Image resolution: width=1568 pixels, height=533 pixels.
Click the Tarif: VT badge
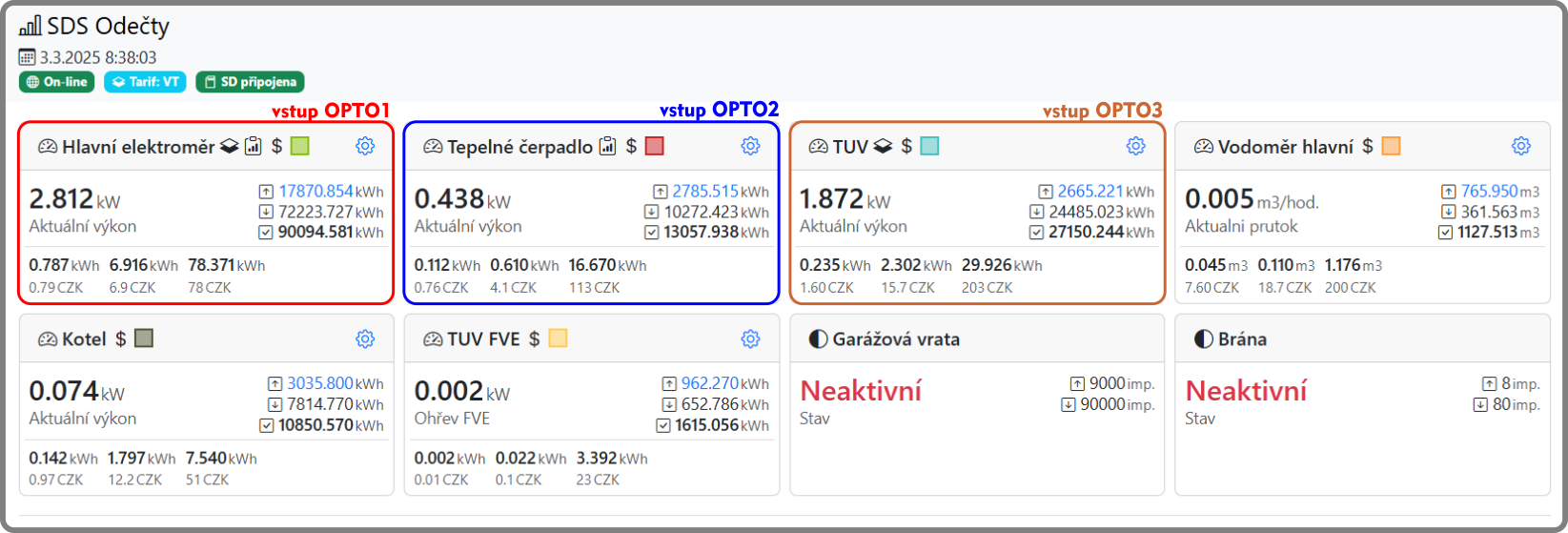(x=145, y=82)
